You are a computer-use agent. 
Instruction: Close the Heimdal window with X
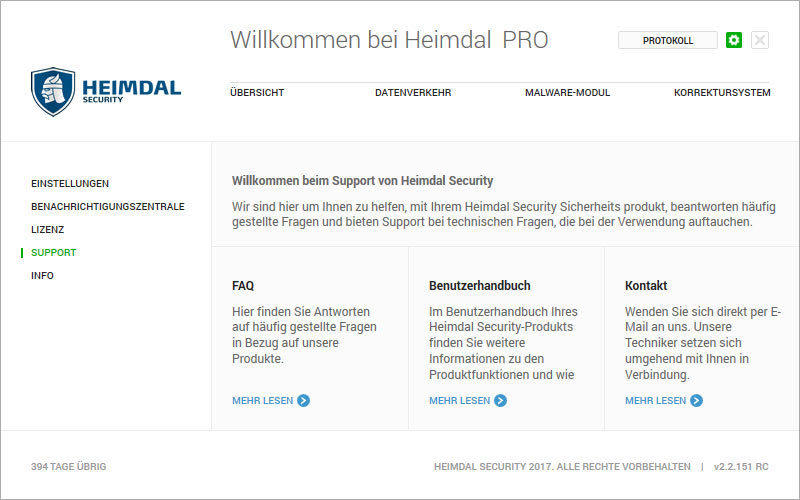tap(760, 40)
